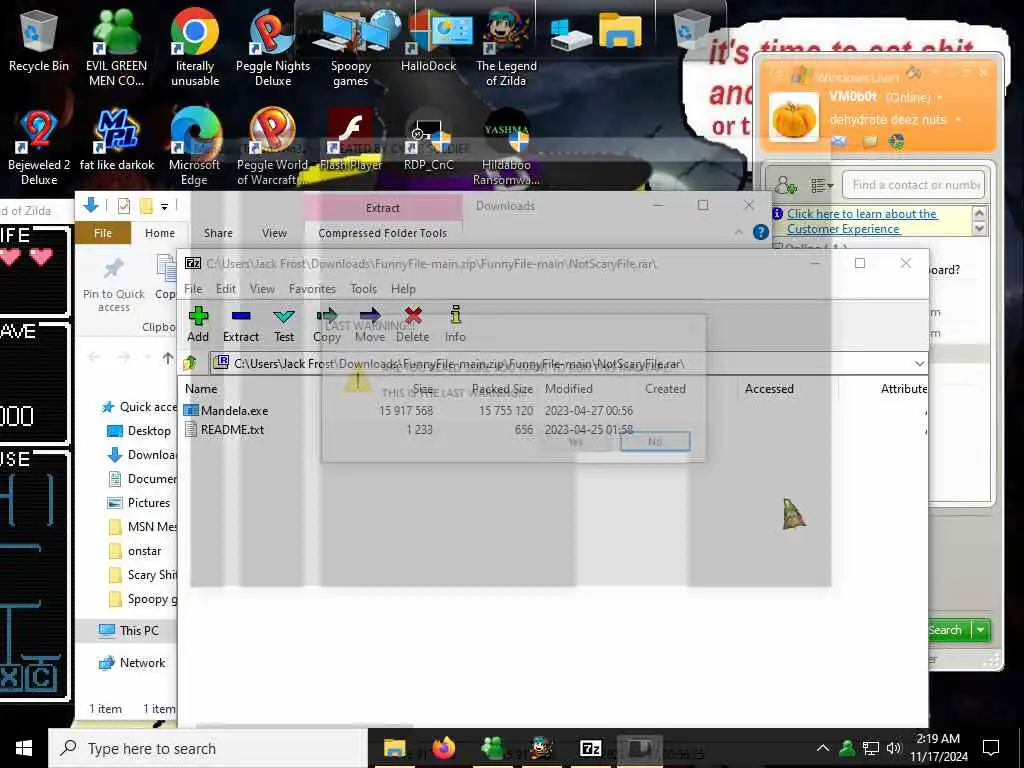This screenshot has width=1024, height=768.
Task: Sort by the Name column header
Action: pos(201,389)
